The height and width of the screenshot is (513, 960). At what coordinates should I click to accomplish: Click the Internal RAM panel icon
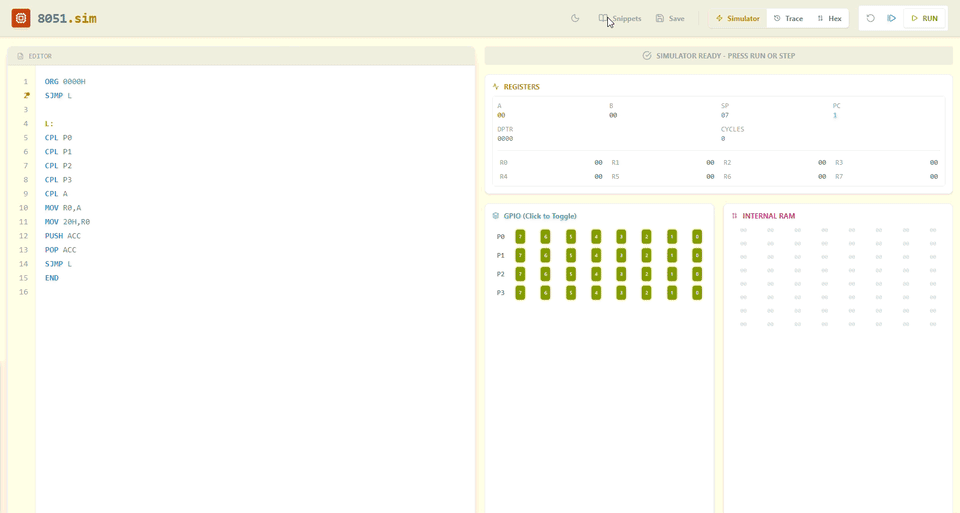click(734, 216)
